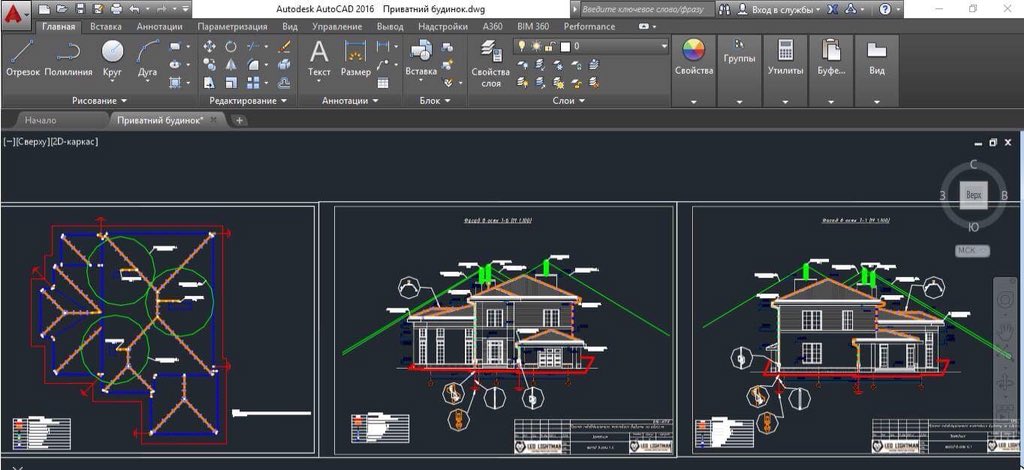Click the Save icon in quick access toolbar
The width and height of the screenshot is (1024, 470).
click(80, 9)
